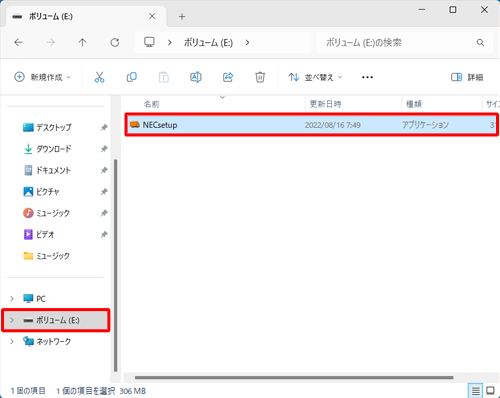Select the NECsetup file name
Image resolution: width=500 pixels, height=398 pixels.
coord(160,125)
